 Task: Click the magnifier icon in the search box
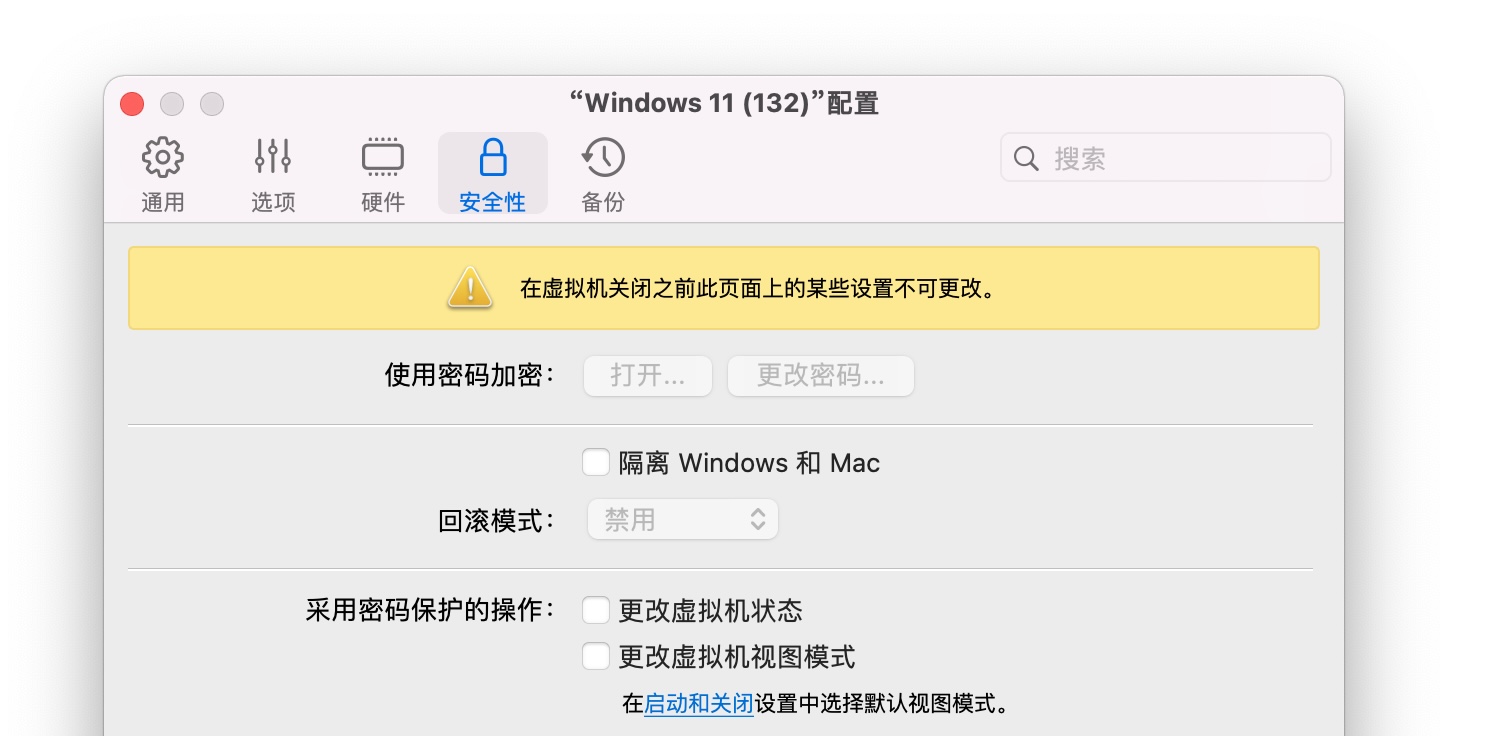(x=1028, y=157)
